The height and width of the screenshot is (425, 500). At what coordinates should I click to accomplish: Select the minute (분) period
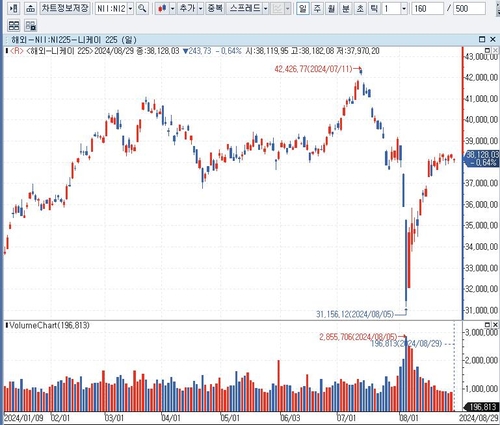346,8
